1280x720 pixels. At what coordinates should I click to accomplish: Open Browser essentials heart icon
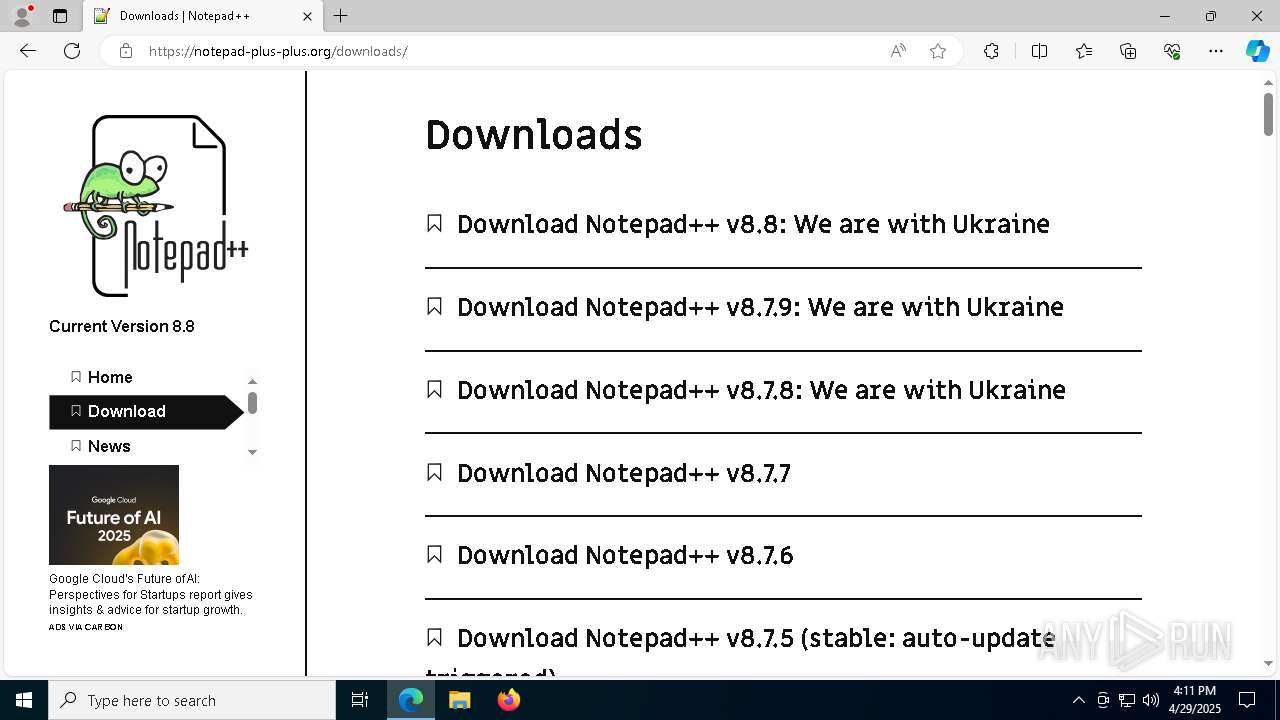pos(1172,51)
